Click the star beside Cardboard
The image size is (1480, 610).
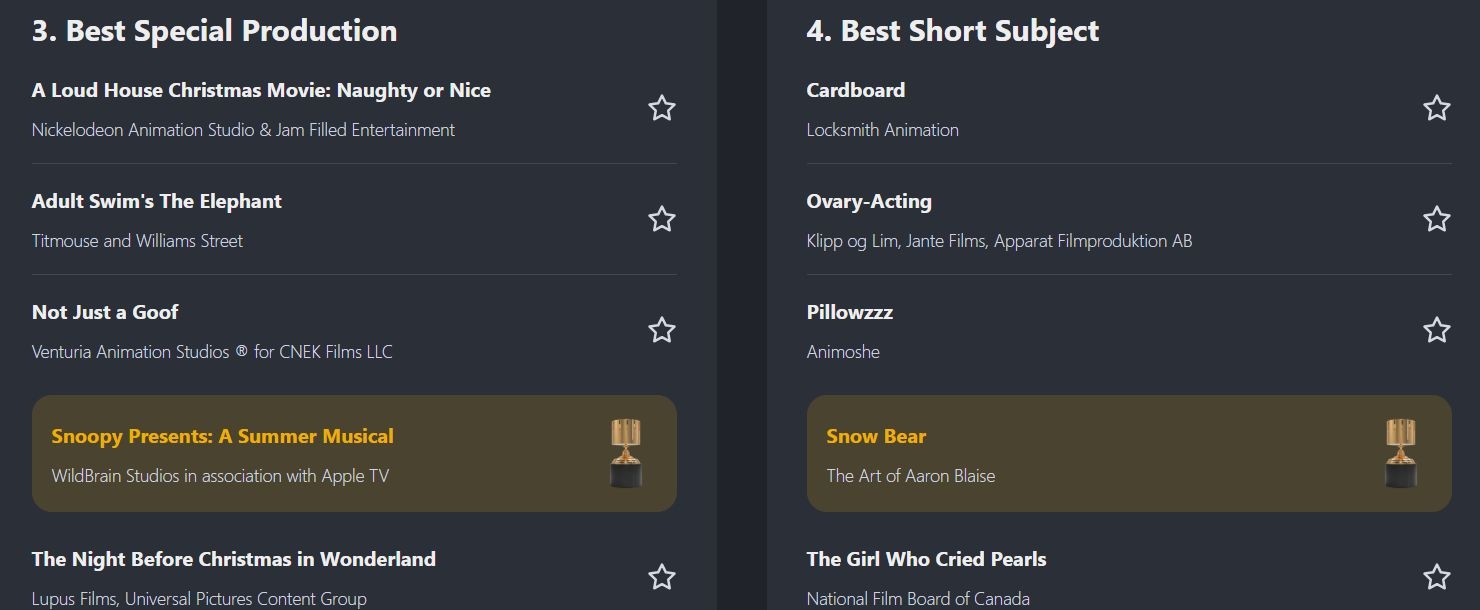tap(1436, 108)
